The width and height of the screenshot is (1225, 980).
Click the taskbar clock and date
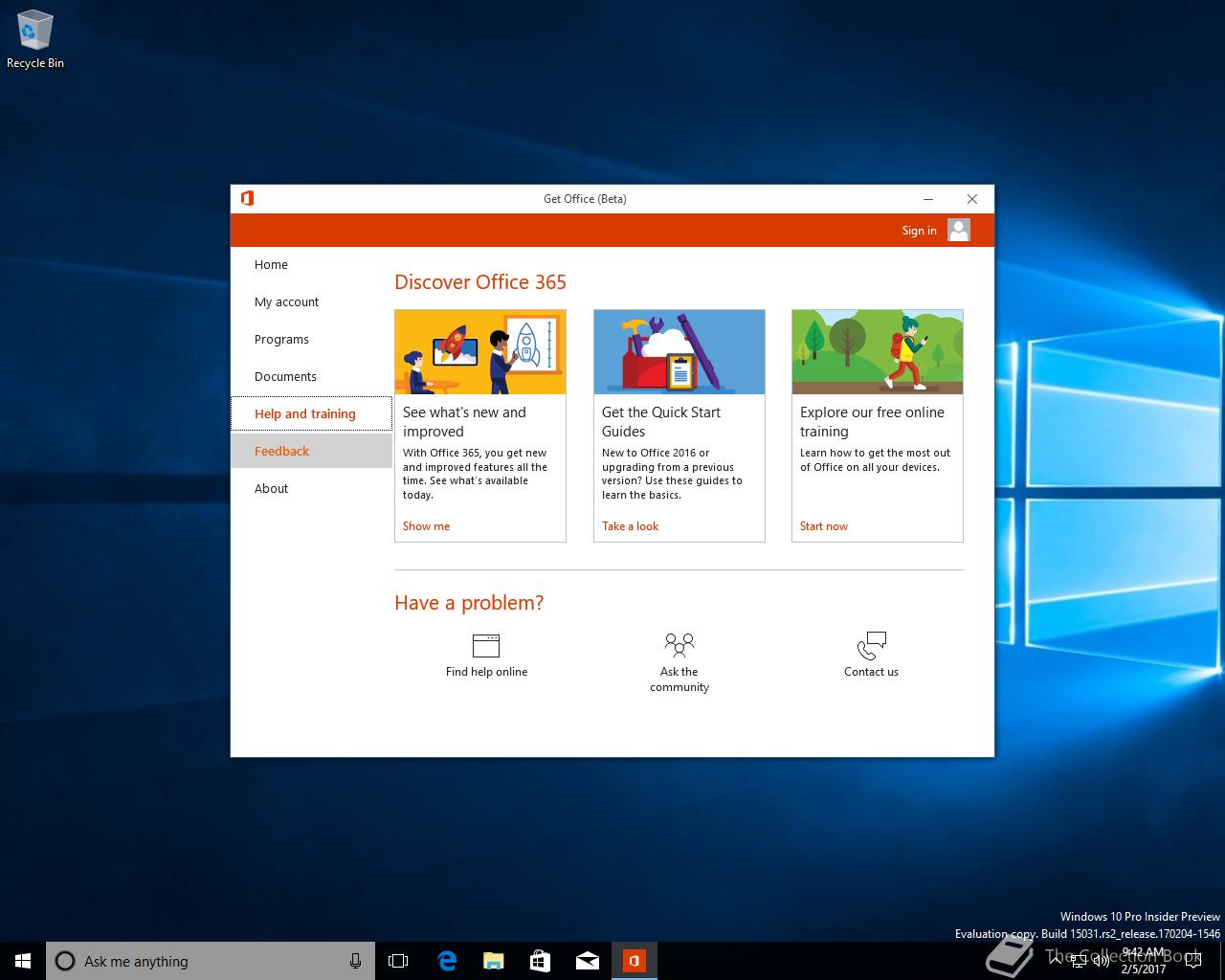[1144, 961]
